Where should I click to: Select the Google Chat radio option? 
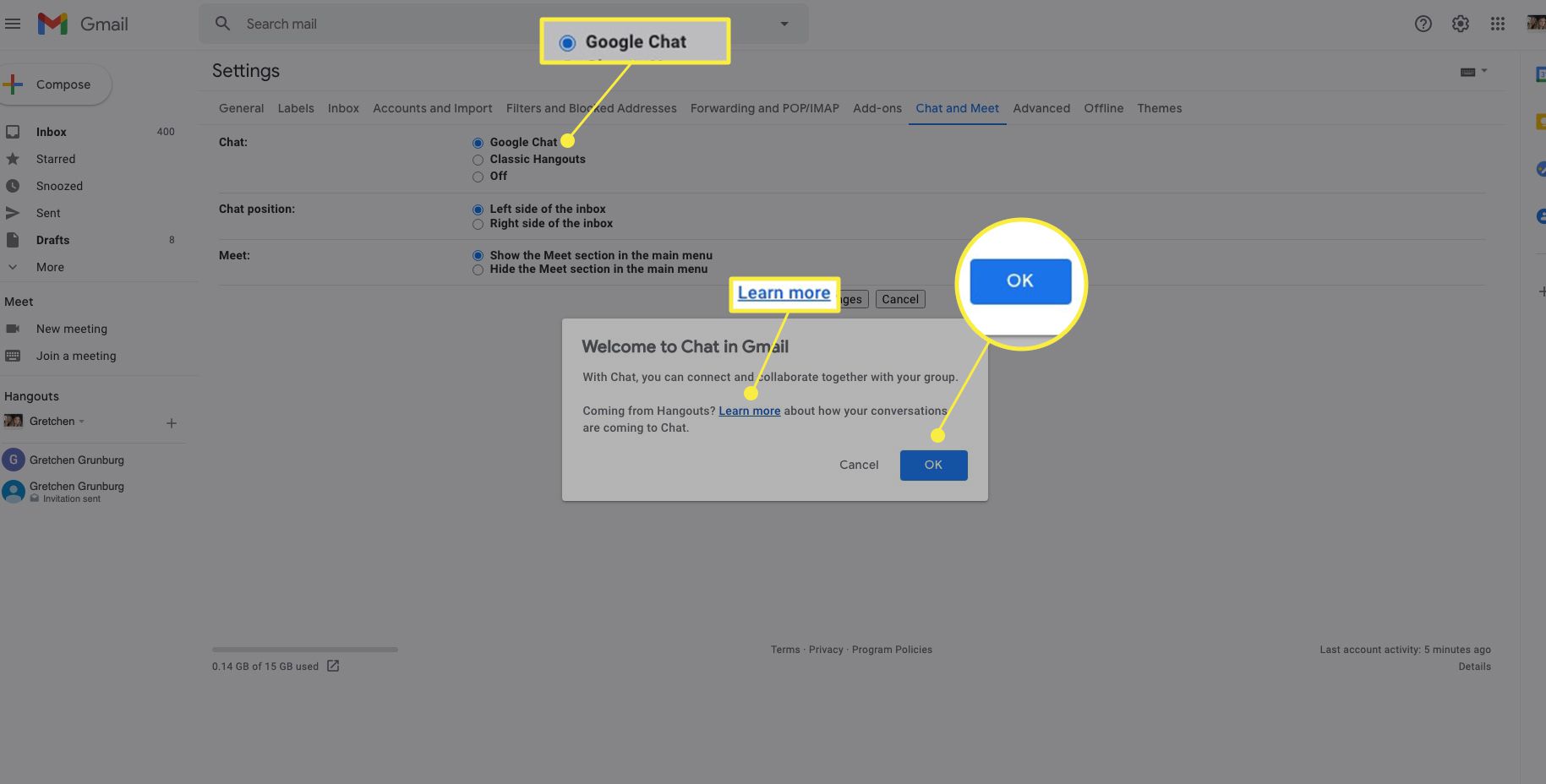coord(478,143)
